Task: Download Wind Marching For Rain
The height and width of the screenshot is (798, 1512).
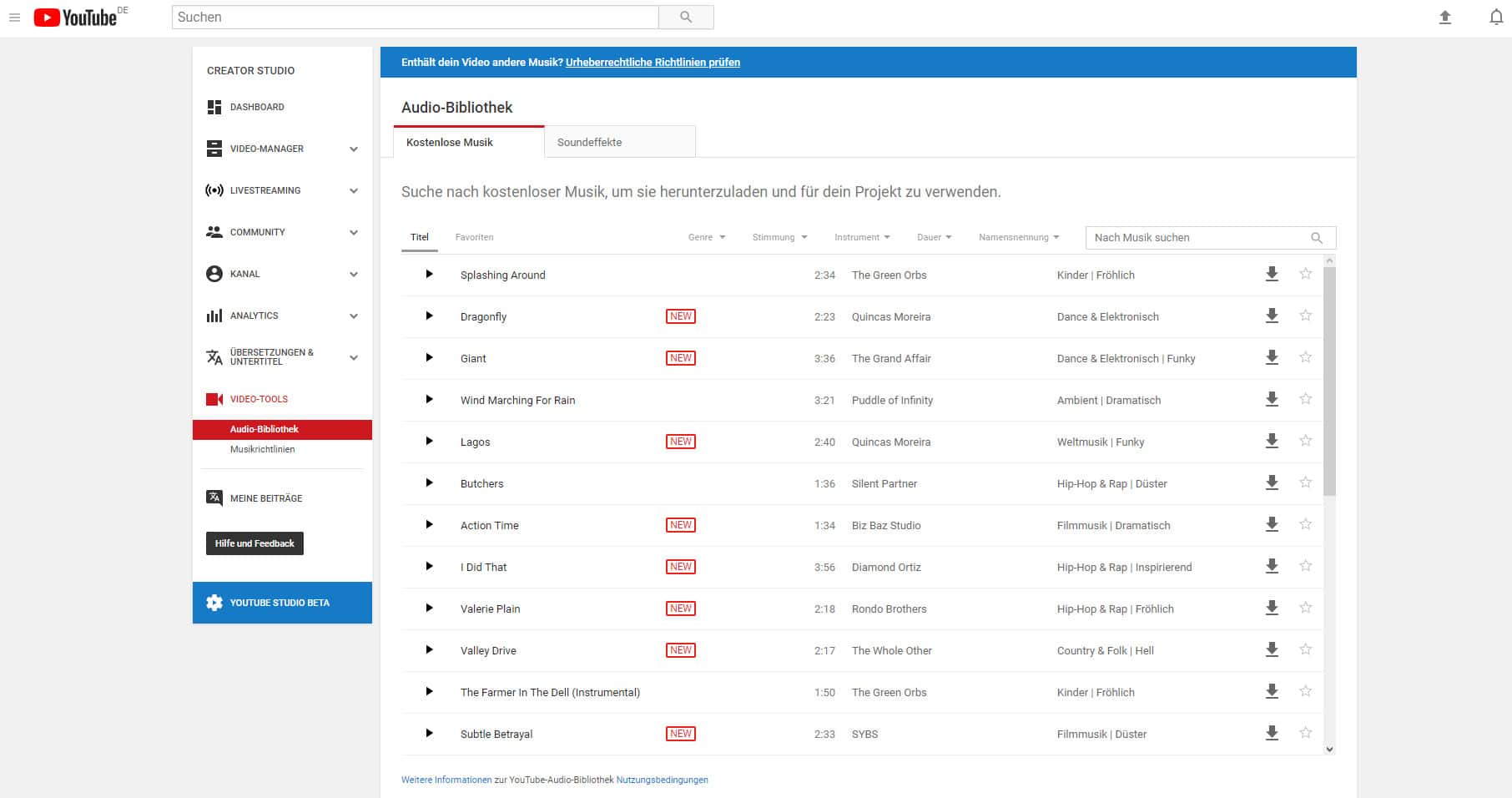Action: click(x=1272, y=399)
